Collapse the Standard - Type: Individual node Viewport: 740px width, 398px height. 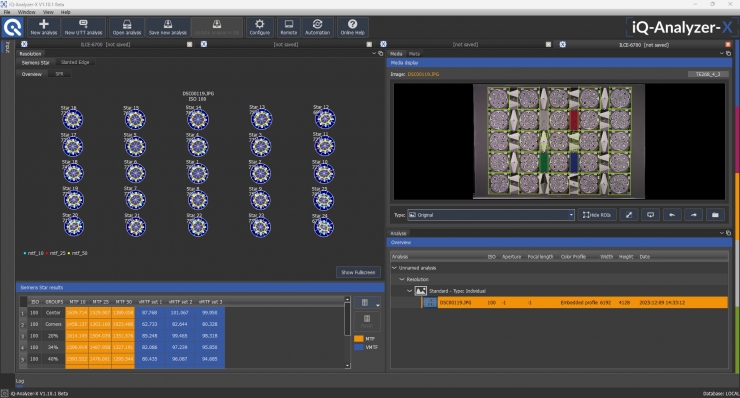coord(409,291)
